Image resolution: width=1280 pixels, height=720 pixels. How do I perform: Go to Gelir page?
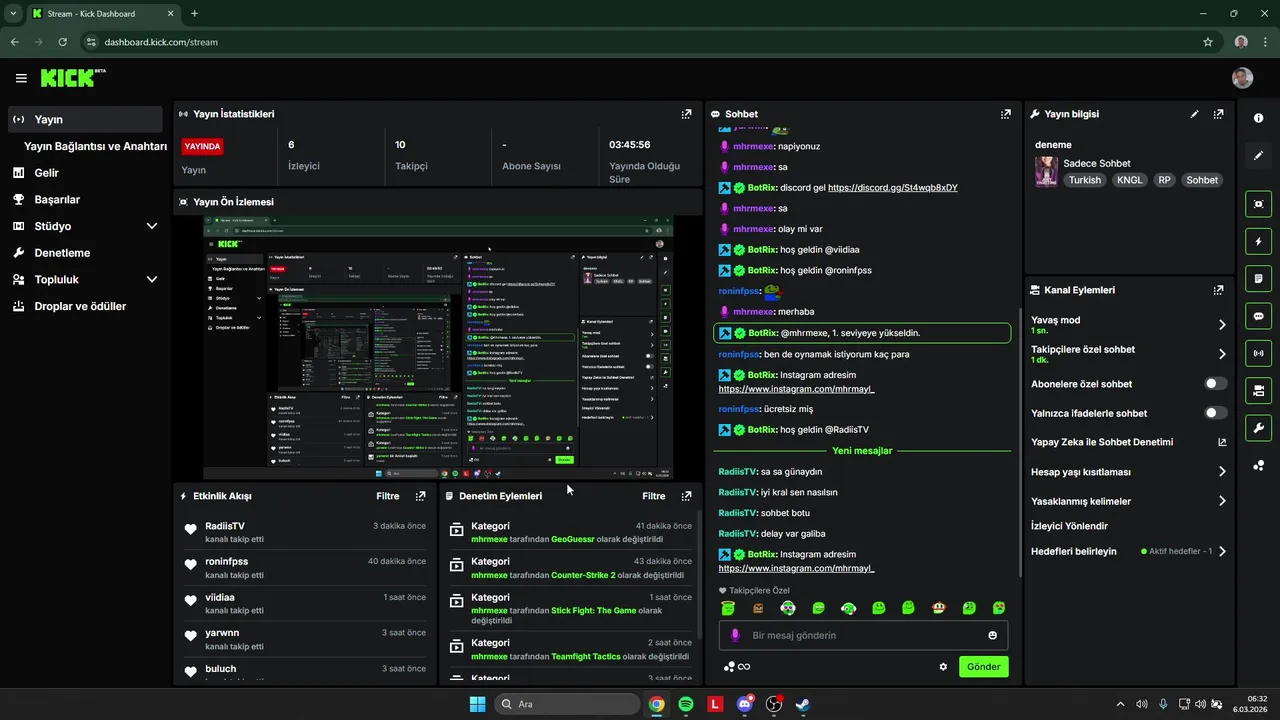tap(46, 173)
